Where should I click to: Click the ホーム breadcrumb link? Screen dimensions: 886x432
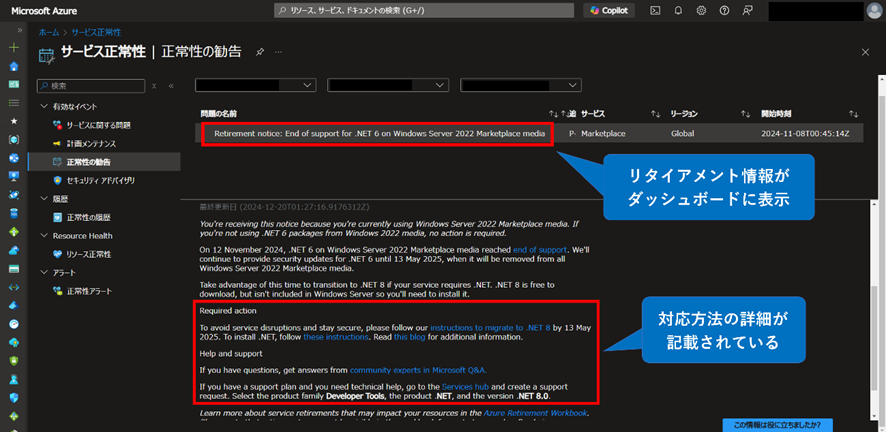[49, 32]
